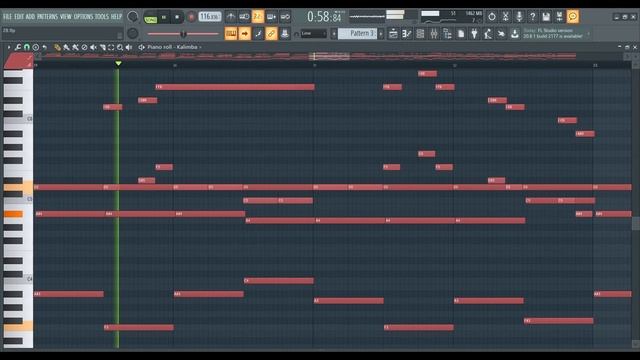Open the Playlist window
This screenshot has height=360, width=640.
[393, 33]
